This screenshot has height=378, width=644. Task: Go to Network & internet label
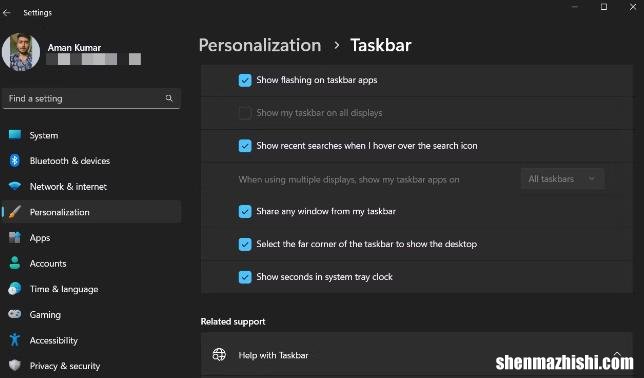point(68,187)
